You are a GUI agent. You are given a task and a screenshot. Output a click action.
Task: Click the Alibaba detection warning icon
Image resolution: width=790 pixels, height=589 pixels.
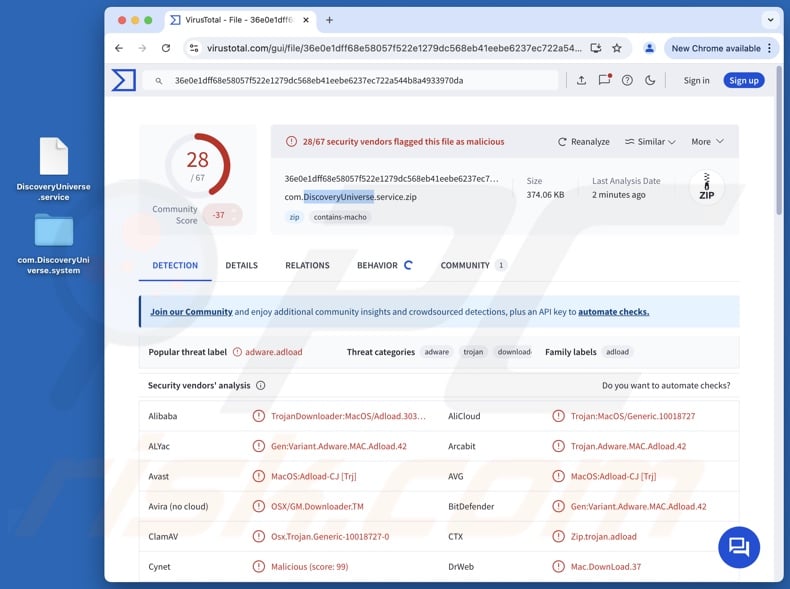258,416
